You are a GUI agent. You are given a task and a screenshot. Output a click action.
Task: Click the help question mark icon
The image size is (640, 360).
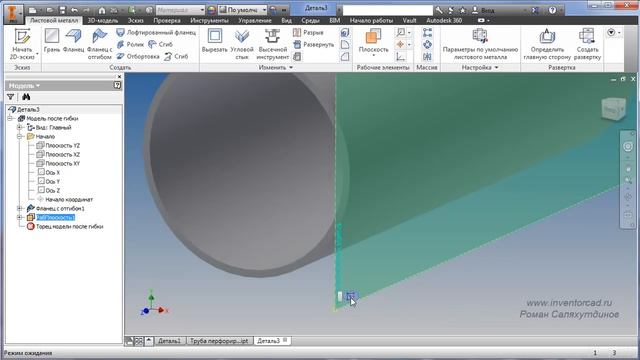click(x=552, y=9)
